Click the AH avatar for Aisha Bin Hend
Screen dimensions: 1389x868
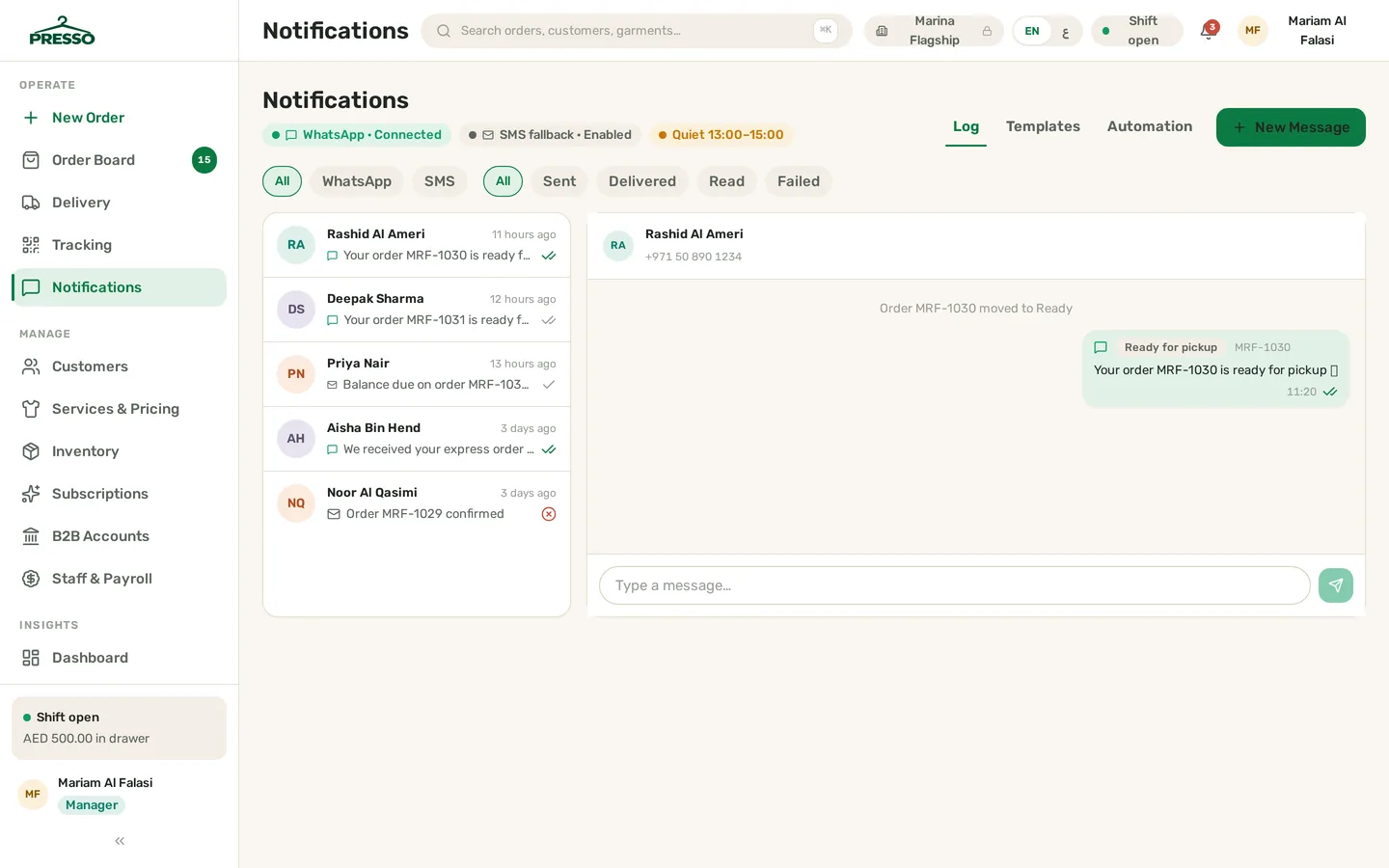tap(296, 439)
